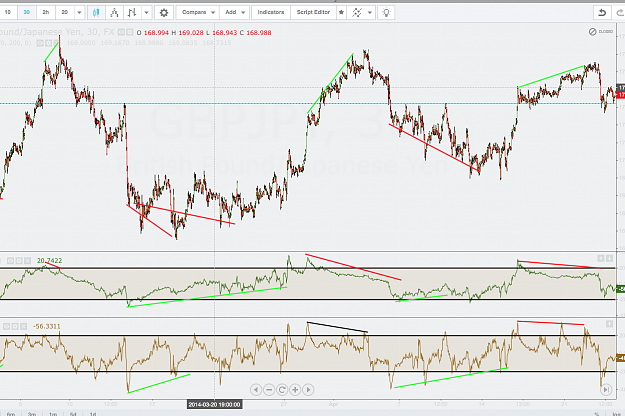Viewport: 625px width, 416px height.
Task: Select the 3m time range
Action: click(x=32, y=414)
